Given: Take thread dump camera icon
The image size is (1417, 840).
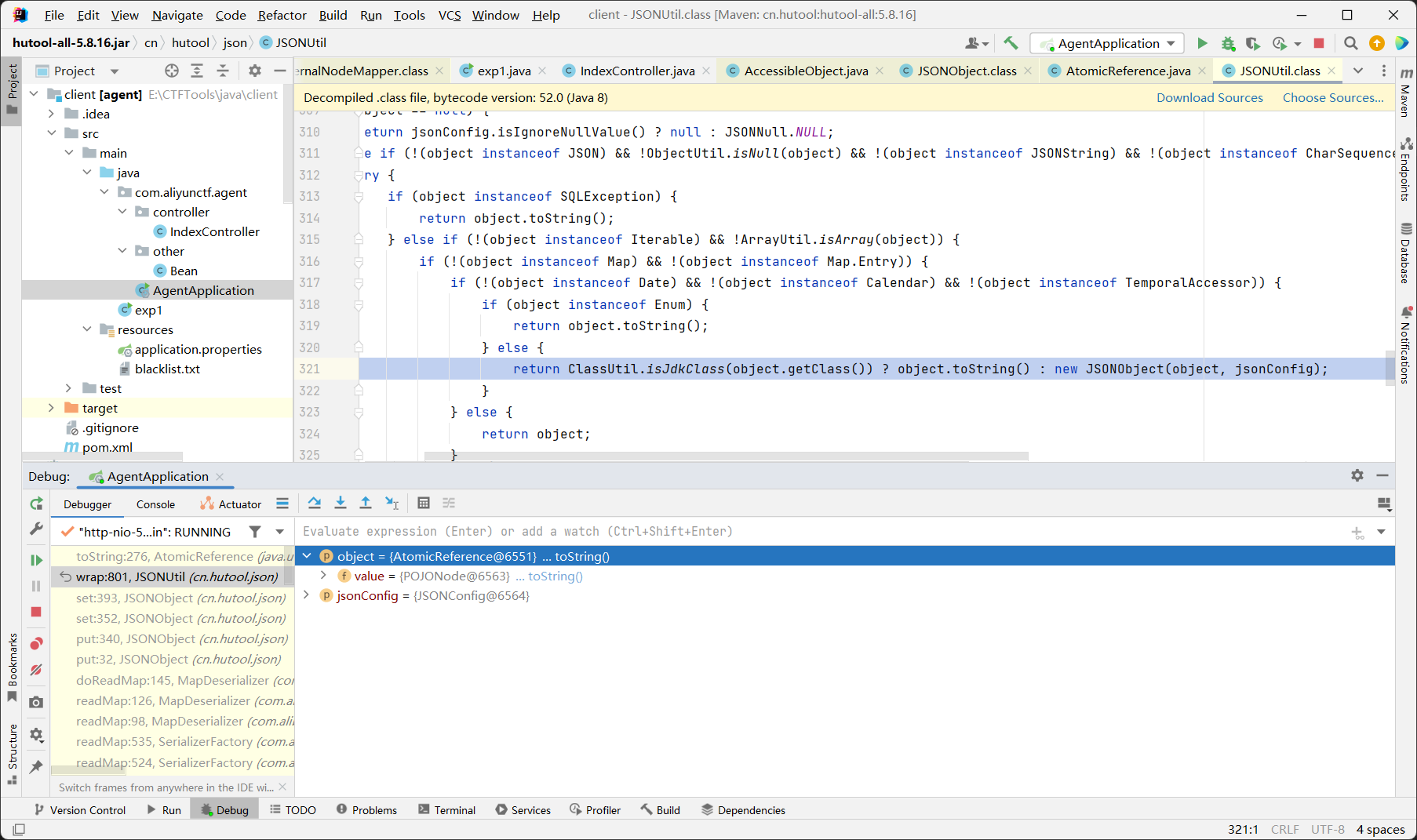Looking at the screenshot, I should click(36, 702).
